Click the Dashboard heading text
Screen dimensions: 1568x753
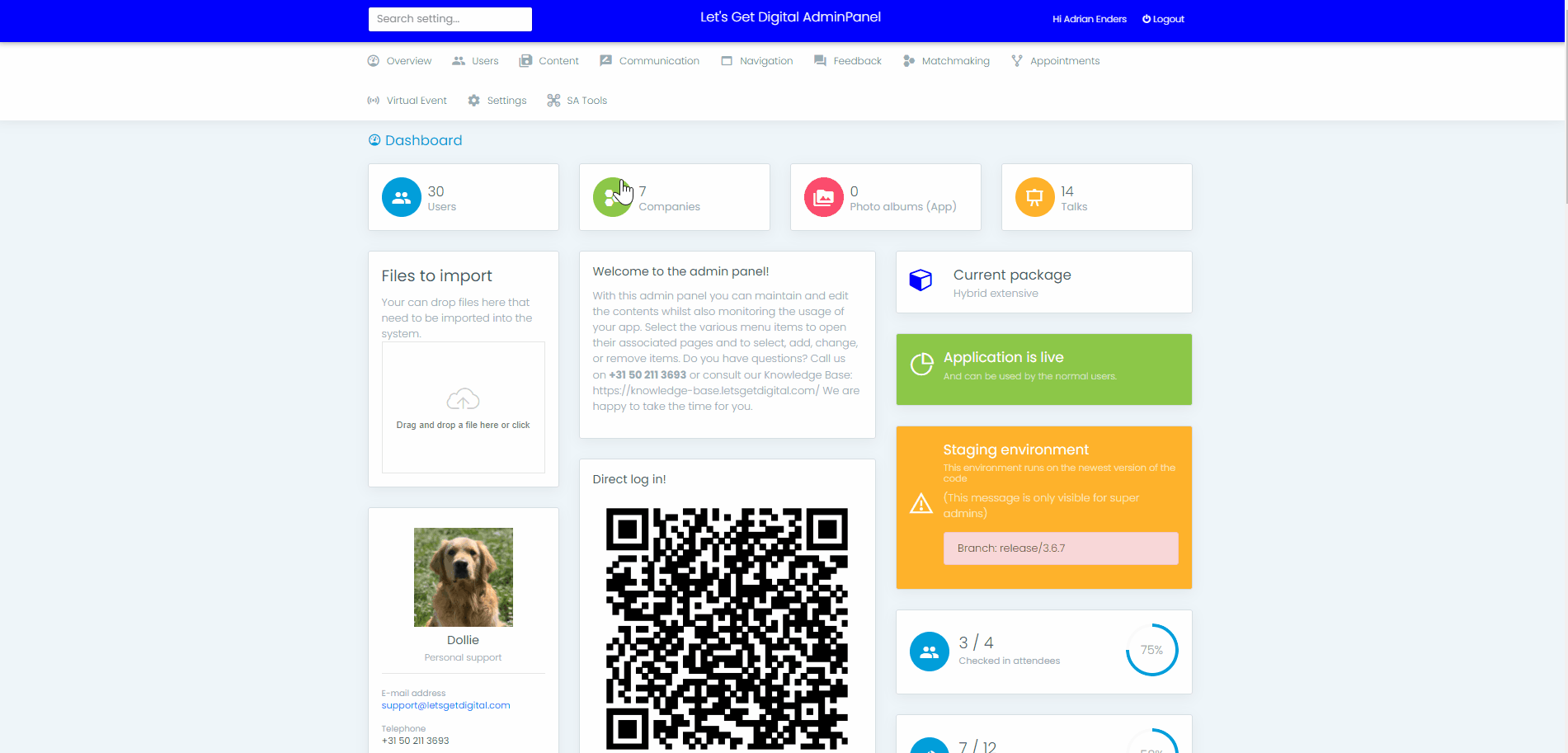(423, 140)
